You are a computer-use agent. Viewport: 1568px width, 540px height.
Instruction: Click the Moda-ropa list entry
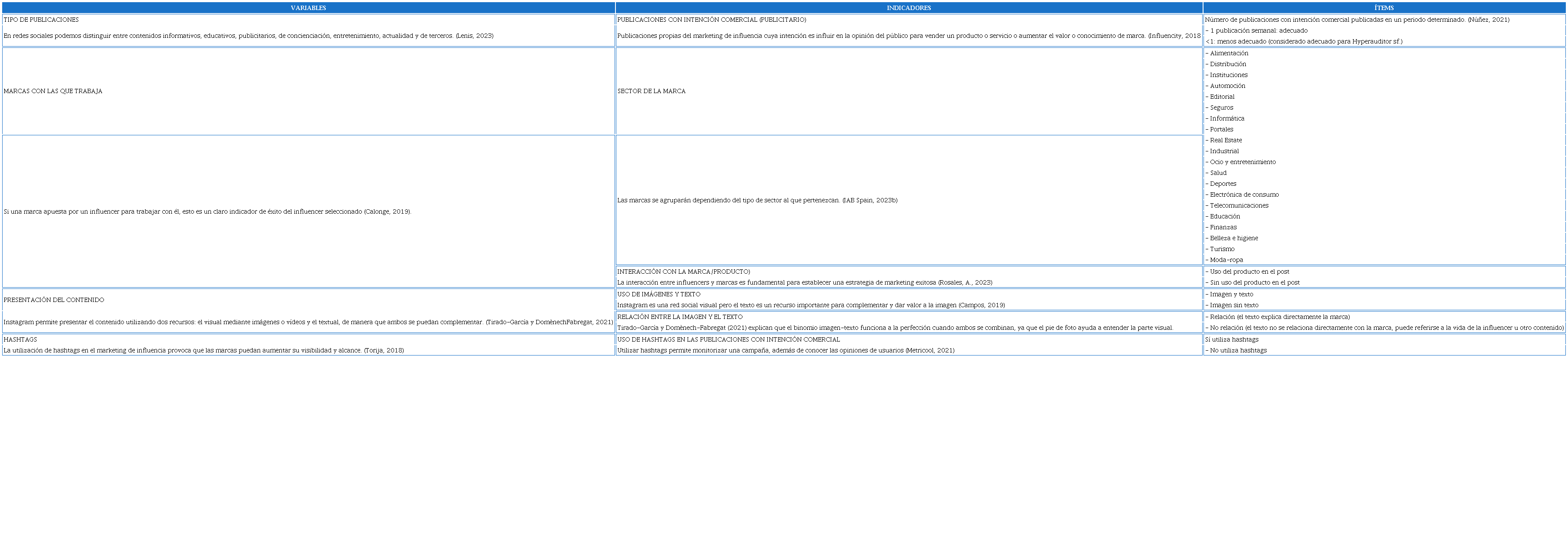(1226, 260)
